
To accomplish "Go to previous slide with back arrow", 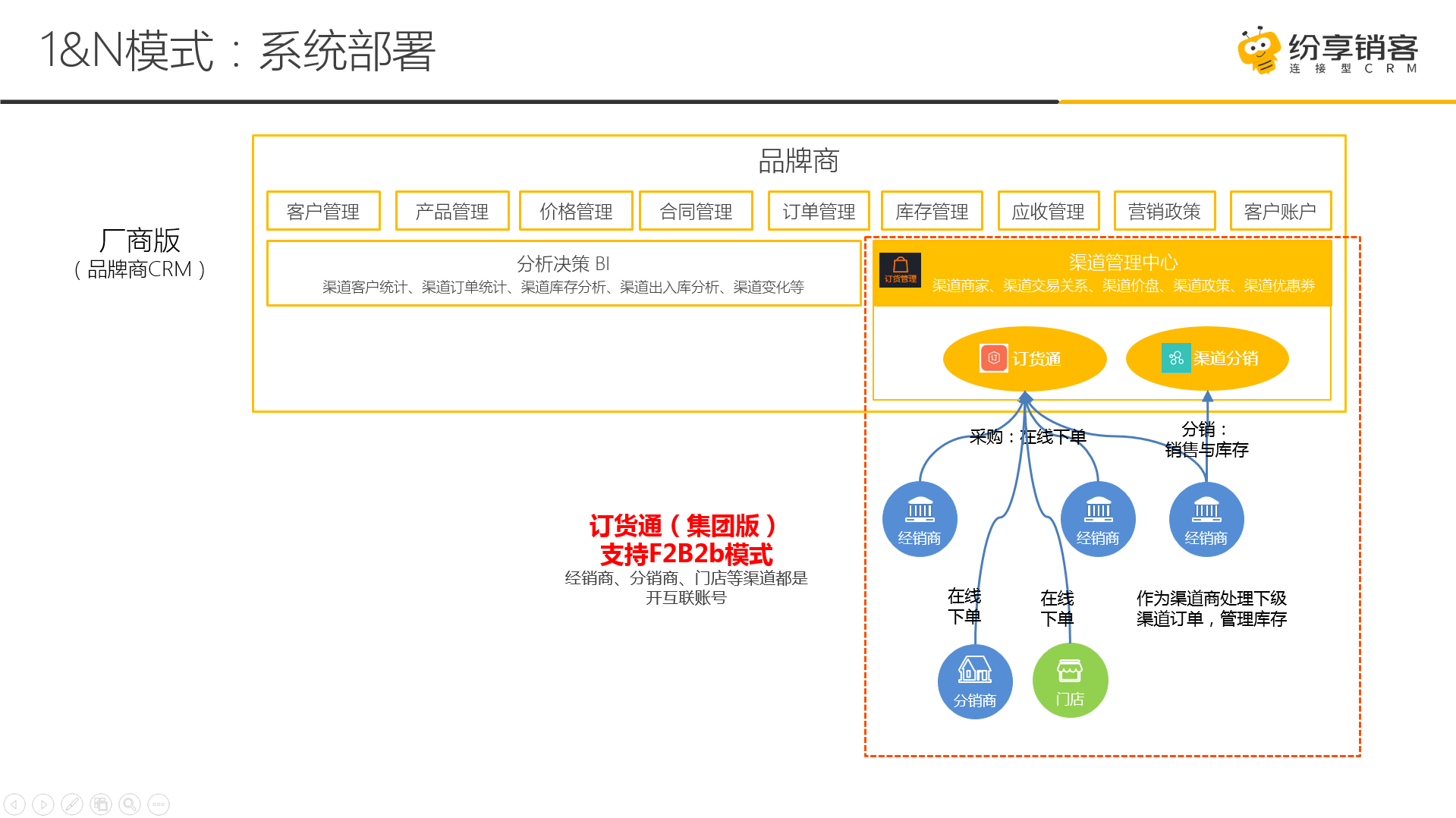I will click(14, 804).
